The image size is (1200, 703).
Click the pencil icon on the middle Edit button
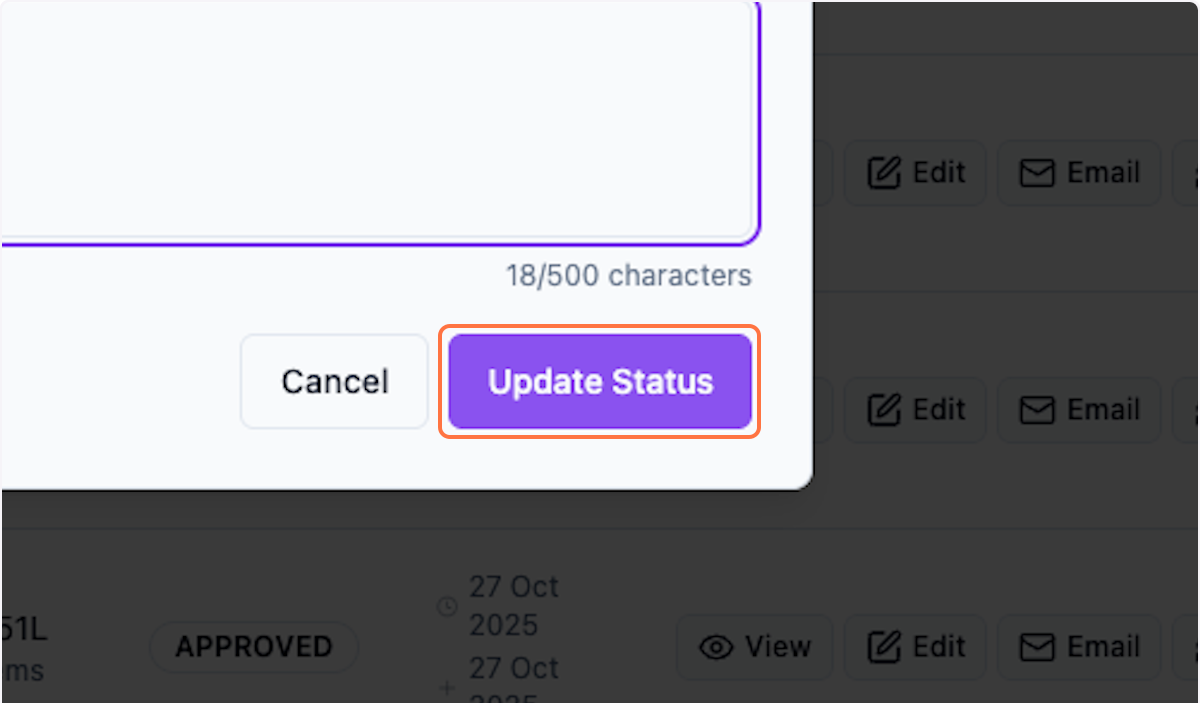click(884, 410)
